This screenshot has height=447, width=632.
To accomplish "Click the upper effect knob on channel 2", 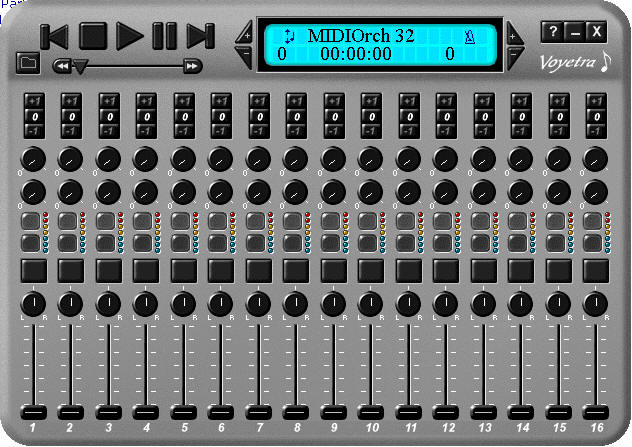I will [x=70, y=159].
